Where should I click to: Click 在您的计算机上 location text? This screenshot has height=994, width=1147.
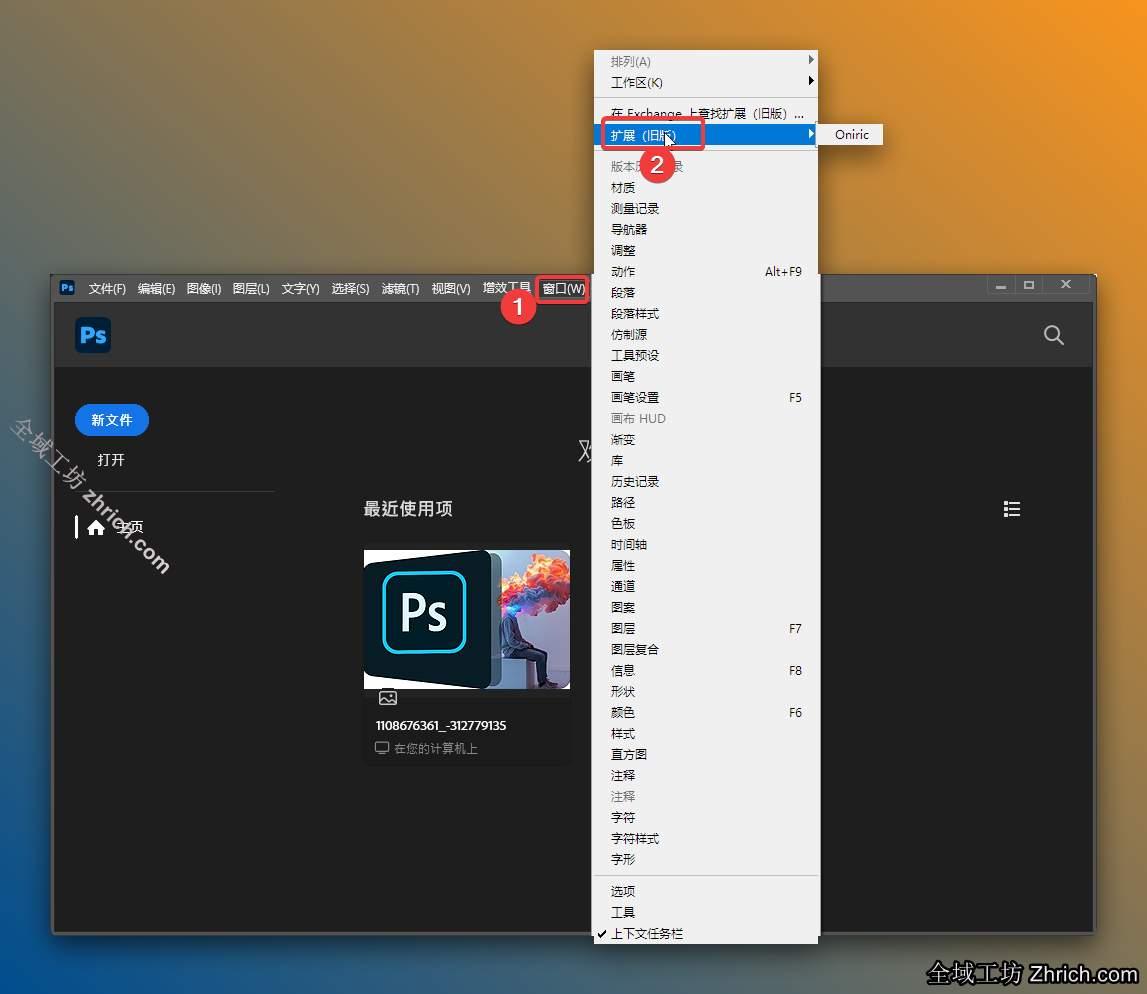pyautogui.click(x=436, y=748)
